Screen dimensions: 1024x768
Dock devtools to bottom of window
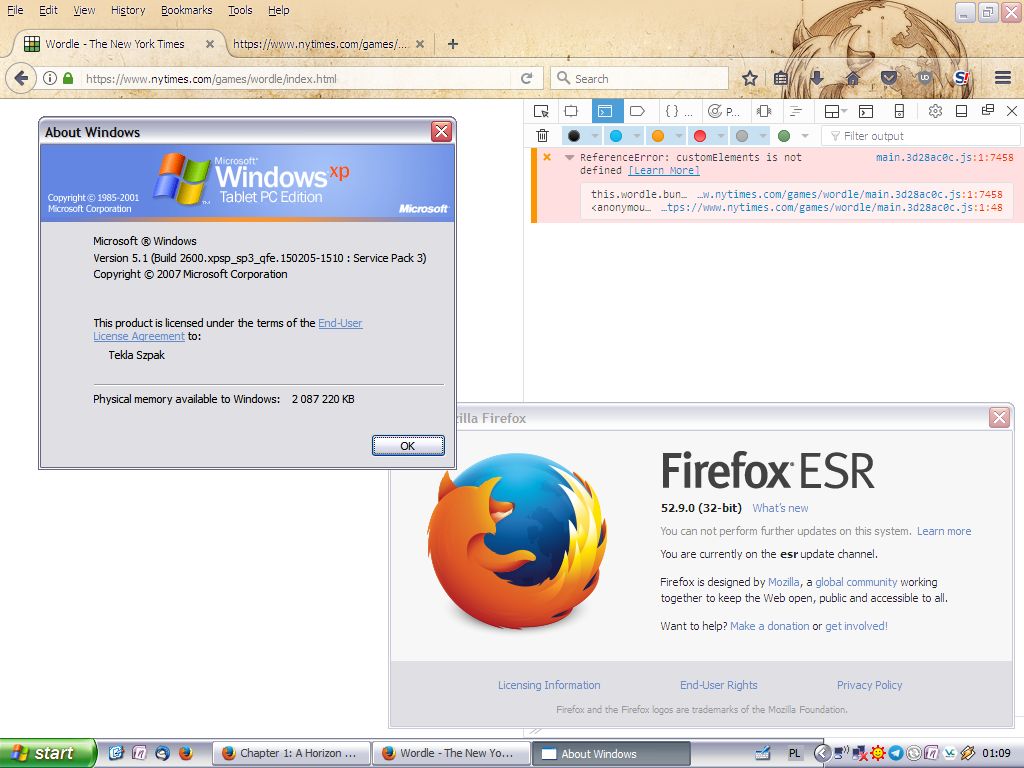click(961, 111)
